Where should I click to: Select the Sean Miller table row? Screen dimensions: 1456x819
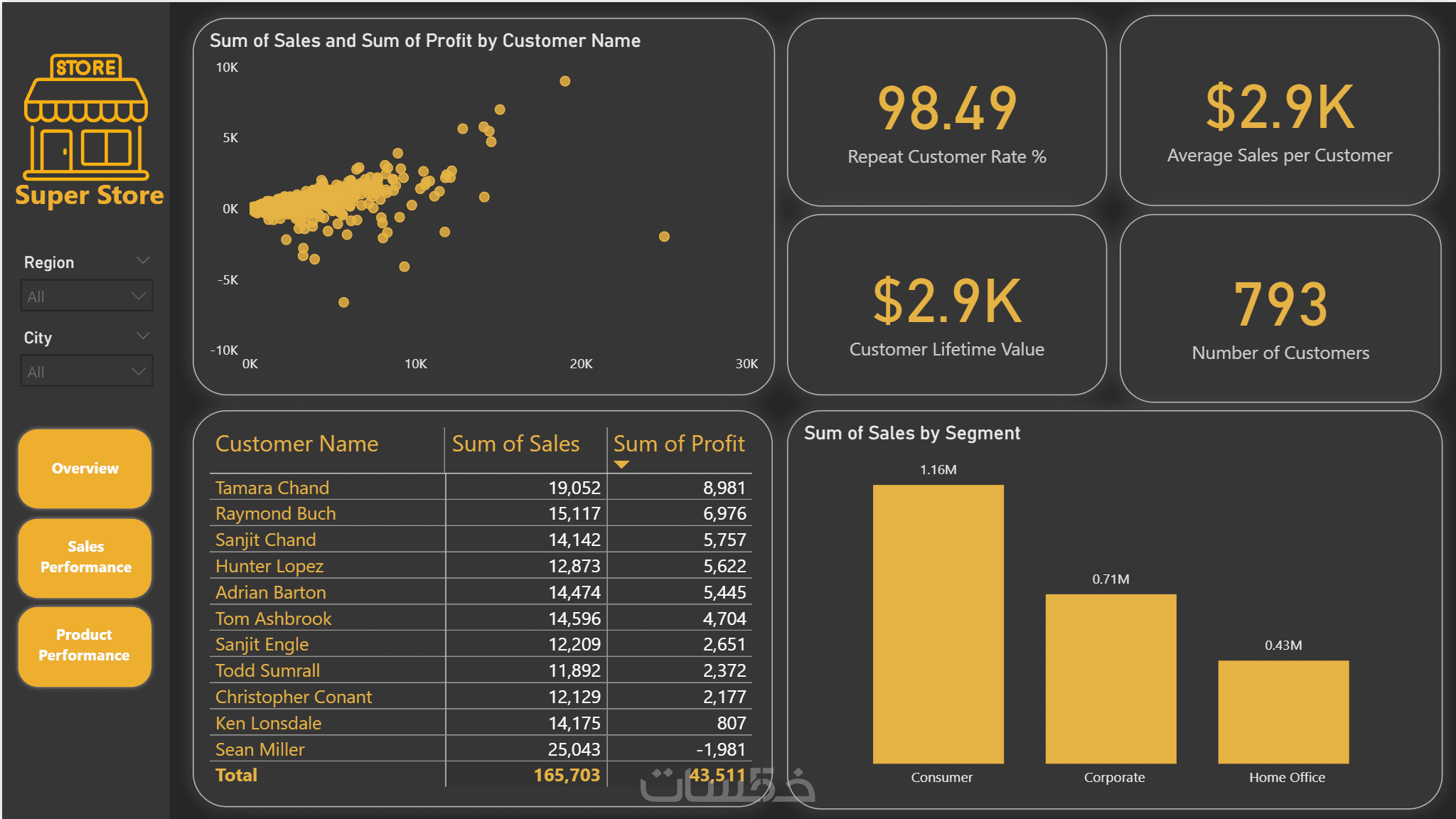pos(260,749)
